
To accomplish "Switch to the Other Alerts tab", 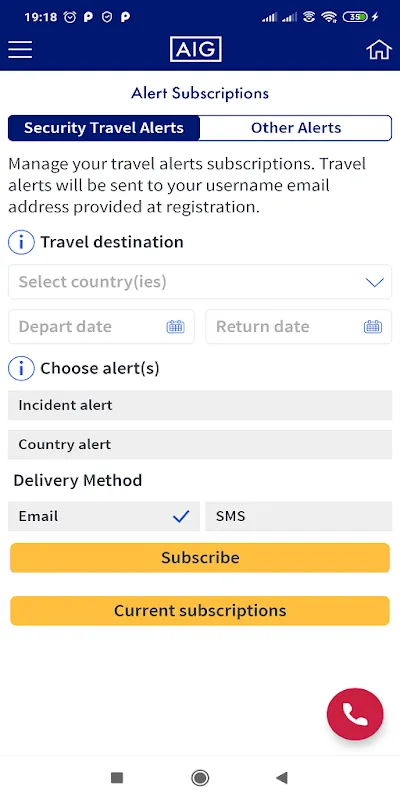I will point(296,128).
